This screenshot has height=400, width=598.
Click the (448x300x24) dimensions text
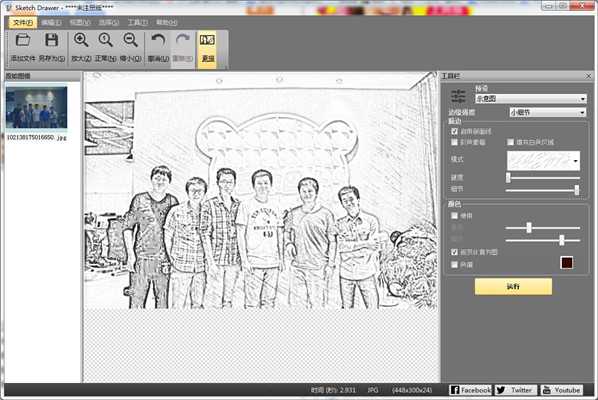pos(412,390)
